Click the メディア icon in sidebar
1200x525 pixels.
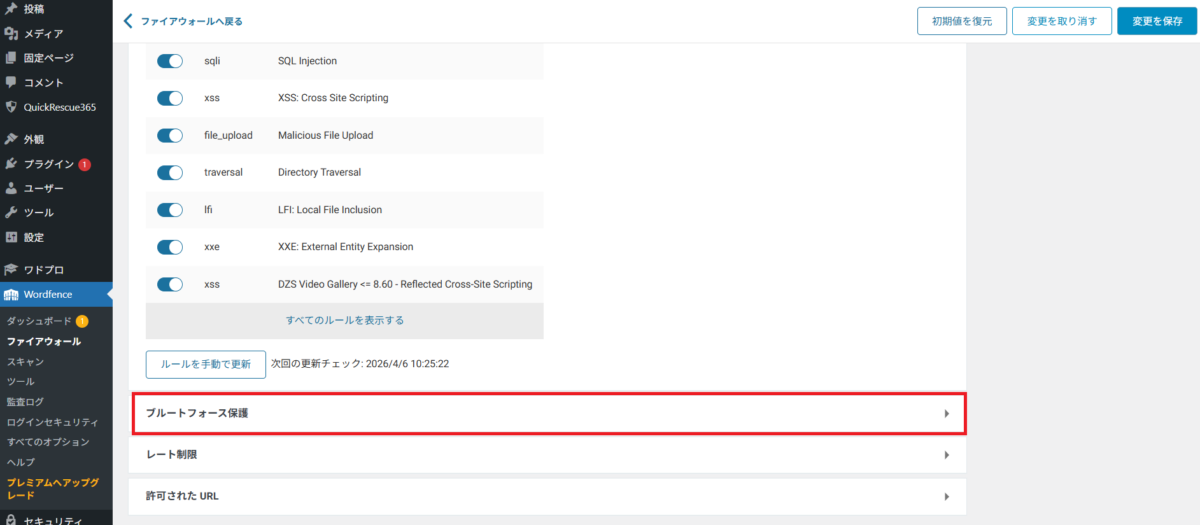click(x=11, y=34)
